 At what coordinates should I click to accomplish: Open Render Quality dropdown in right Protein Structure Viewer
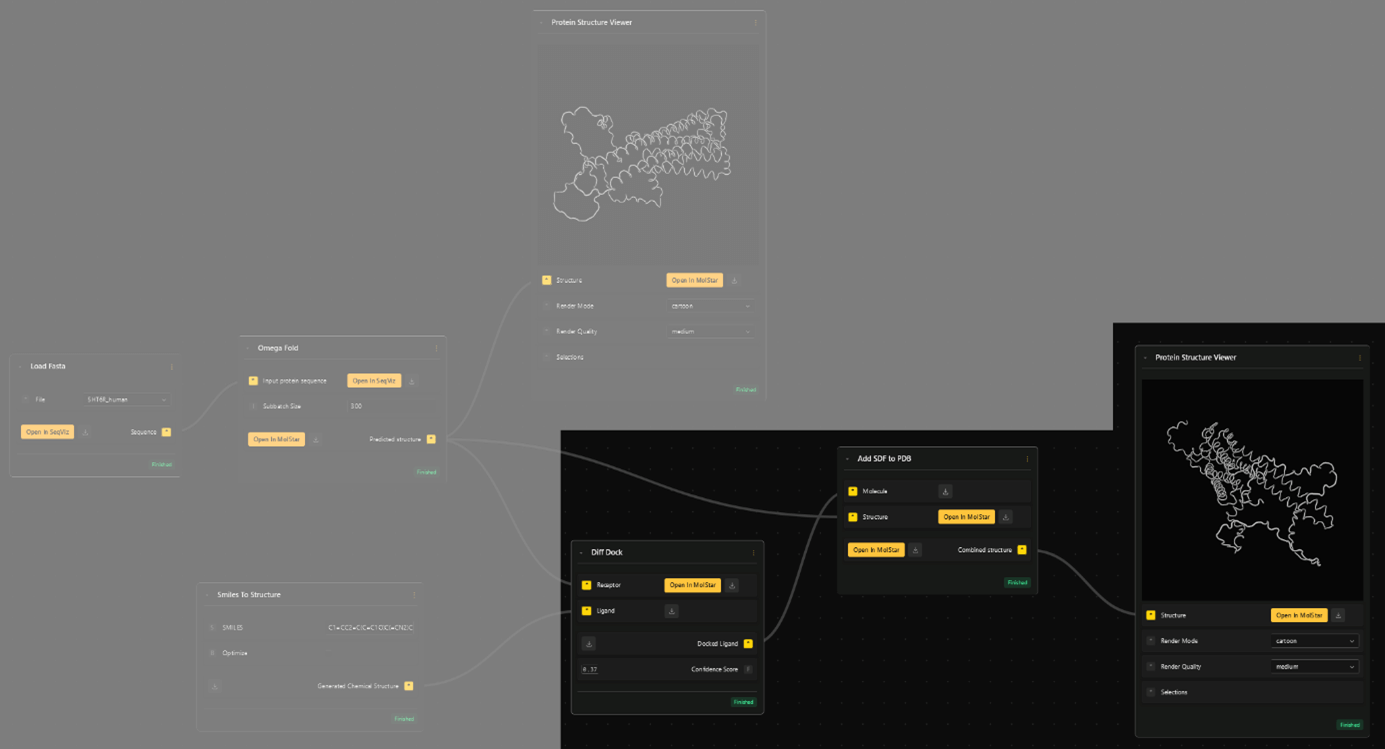pos(1314,667)
